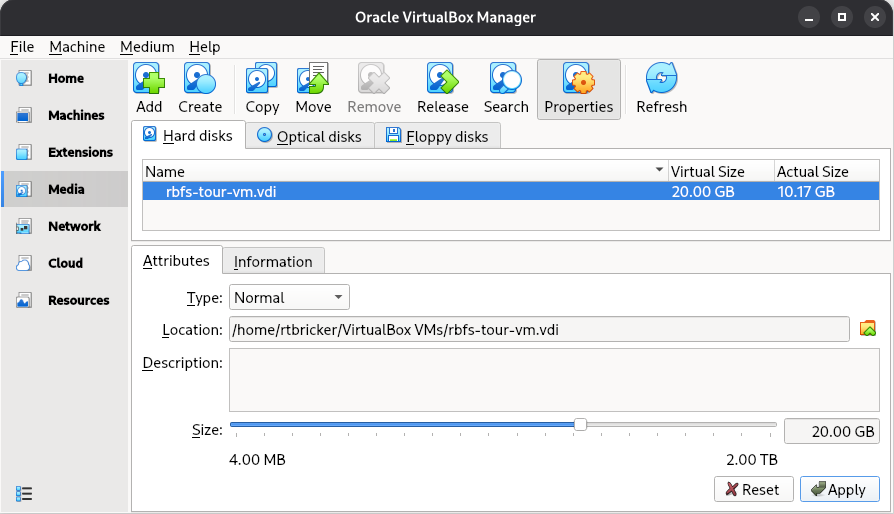Sort by the Name column header
The image size is (894, 514).
(405, 172)
